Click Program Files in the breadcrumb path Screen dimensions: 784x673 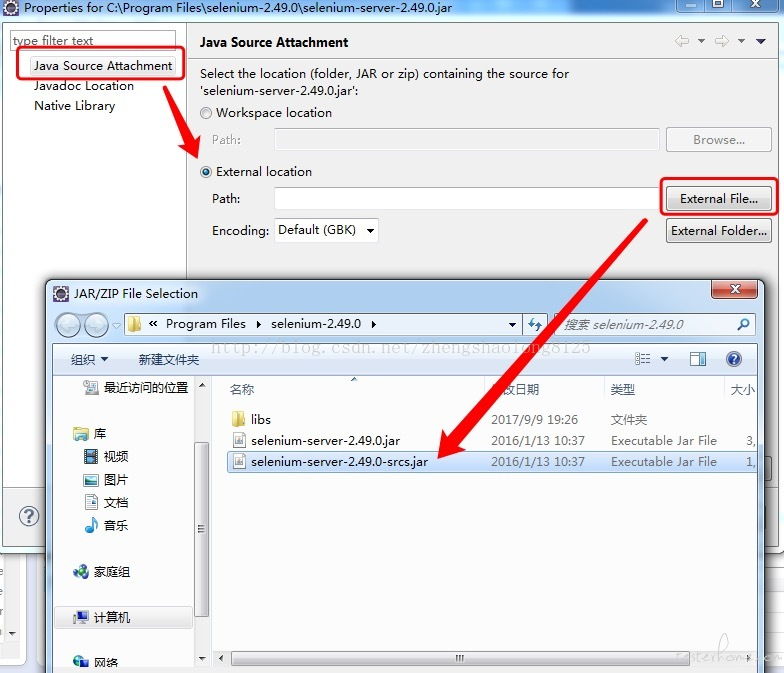point(206,324)
